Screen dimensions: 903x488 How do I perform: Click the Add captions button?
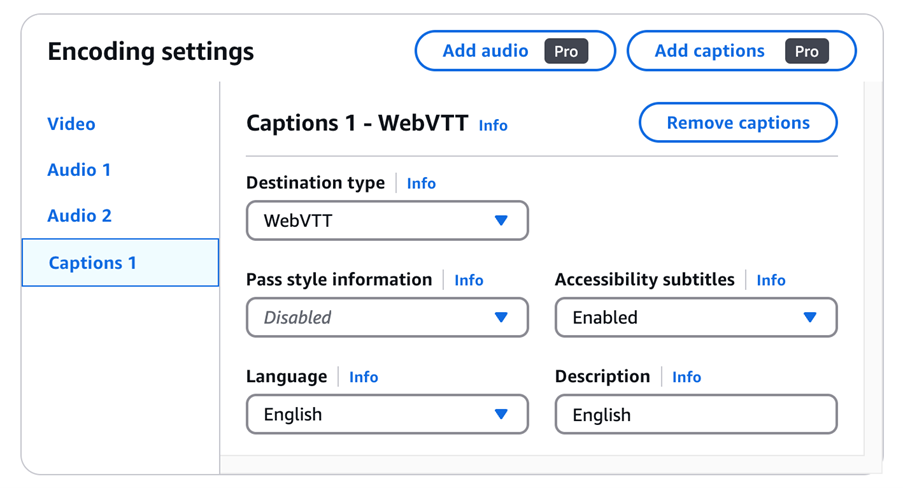point(709,51)
